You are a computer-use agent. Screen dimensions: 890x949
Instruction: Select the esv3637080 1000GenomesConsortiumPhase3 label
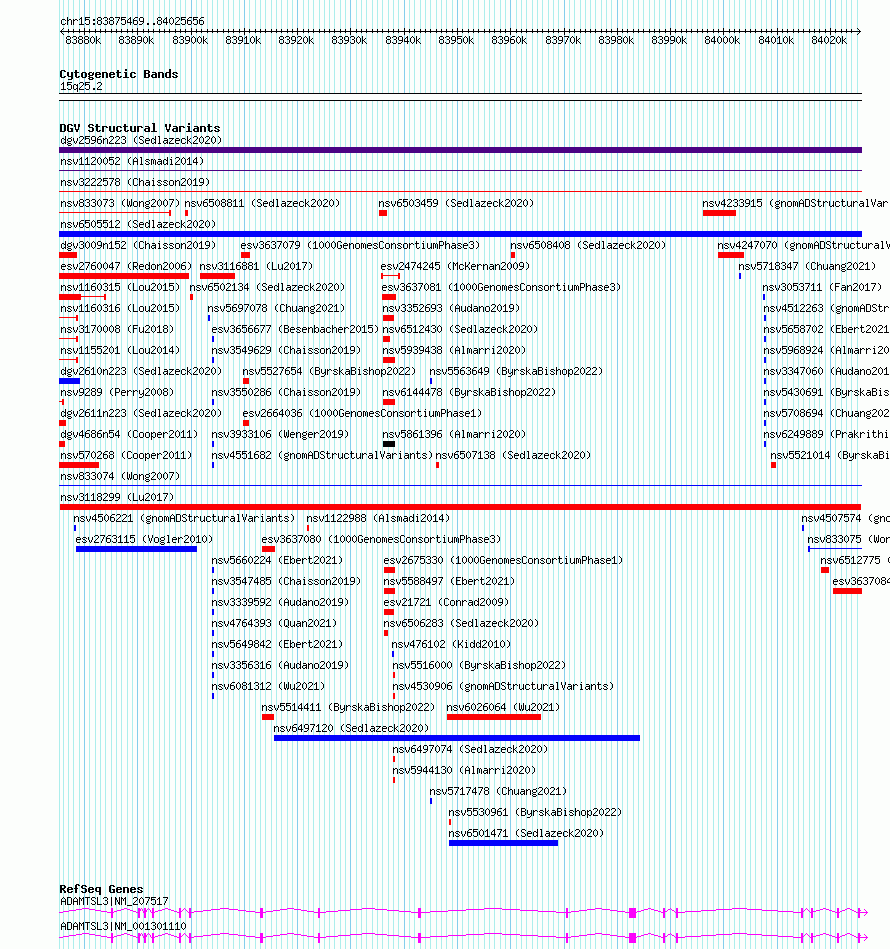381,540
